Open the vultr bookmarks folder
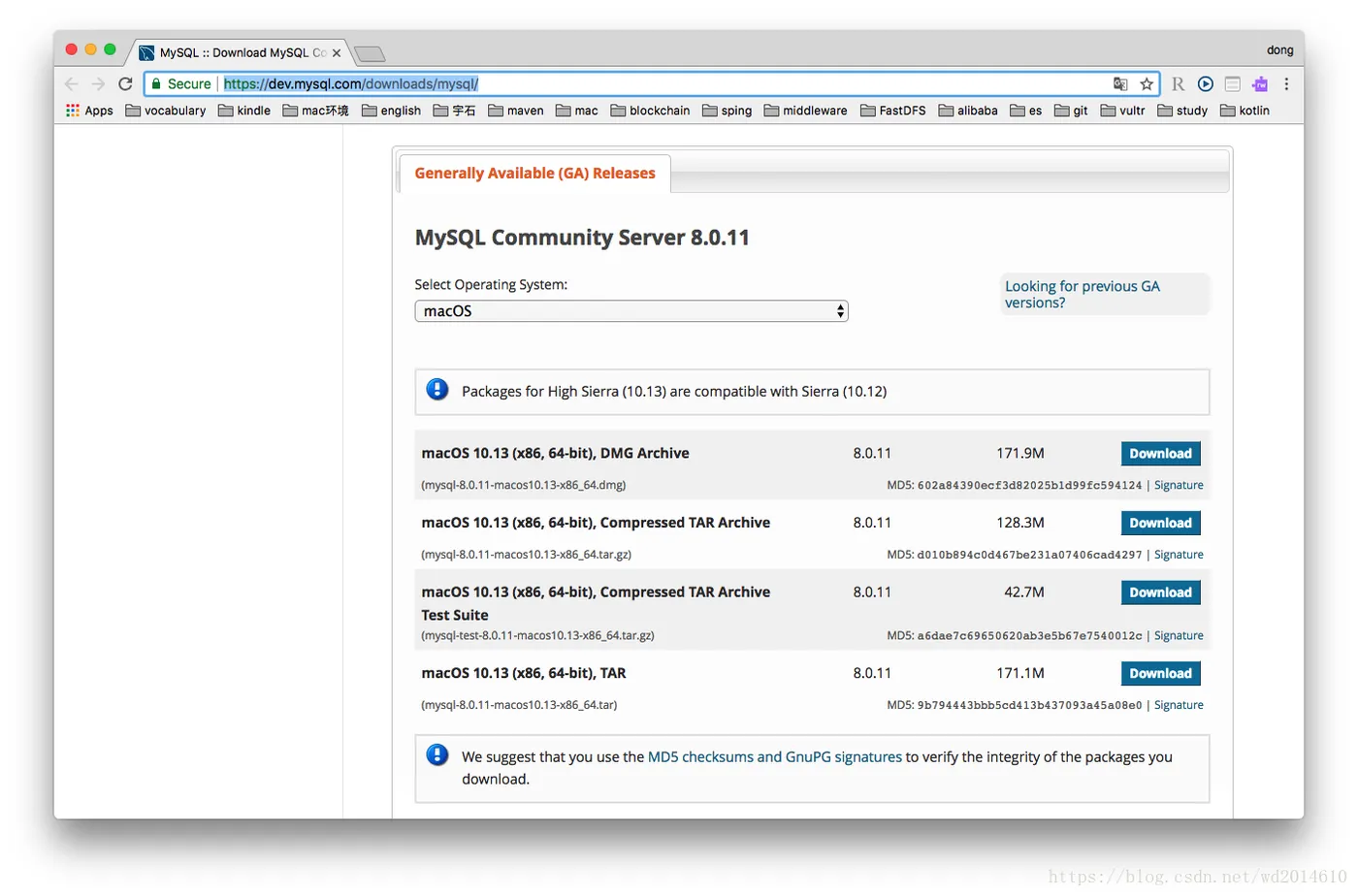The image size is (1358, 896). click(x=1123, y=111)
